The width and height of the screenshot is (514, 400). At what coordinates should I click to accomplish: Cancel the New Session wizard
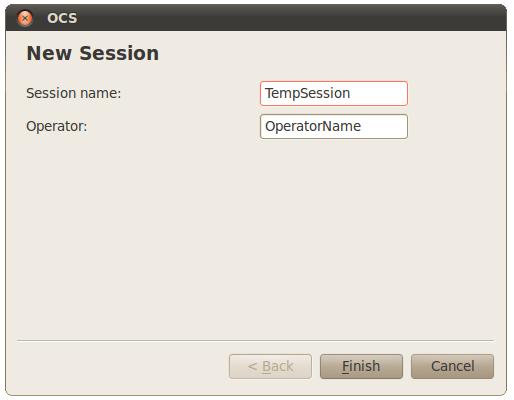(452, 366)
